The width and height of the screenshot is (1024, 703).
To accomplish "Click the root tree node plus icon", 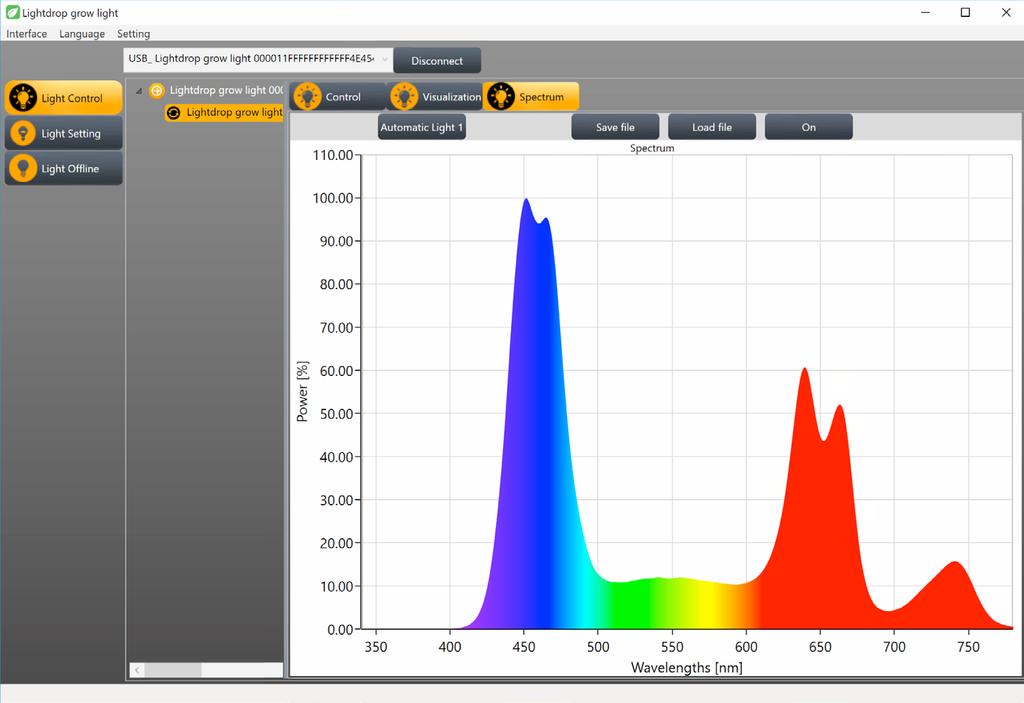I will [x=157, y=90].
